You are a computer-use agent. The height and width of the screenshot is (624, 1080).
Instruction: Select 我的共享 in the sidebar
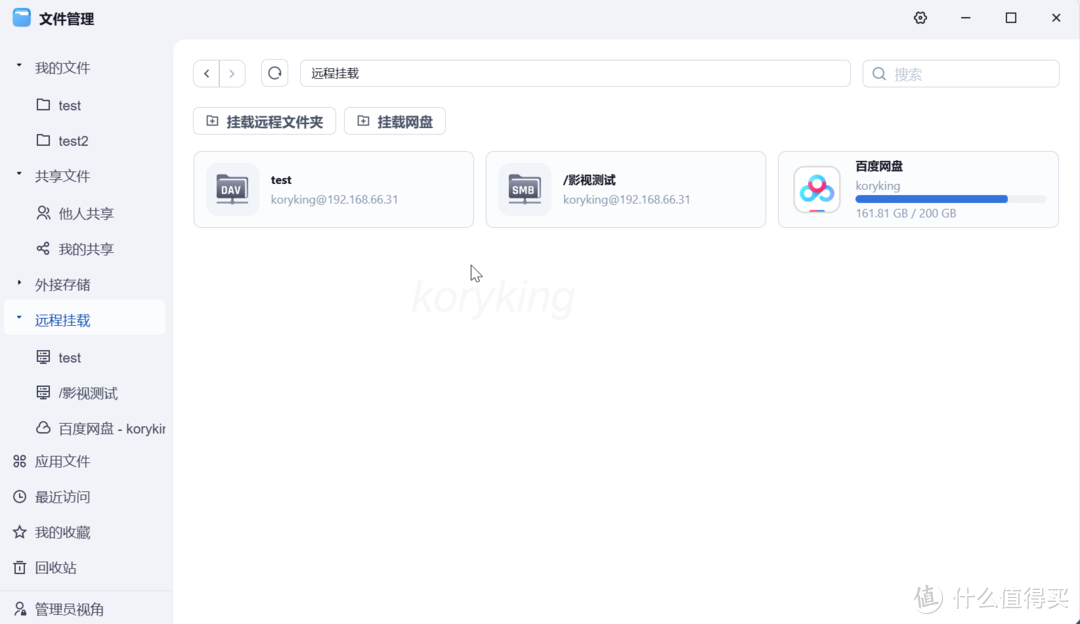tap(75, 248)
